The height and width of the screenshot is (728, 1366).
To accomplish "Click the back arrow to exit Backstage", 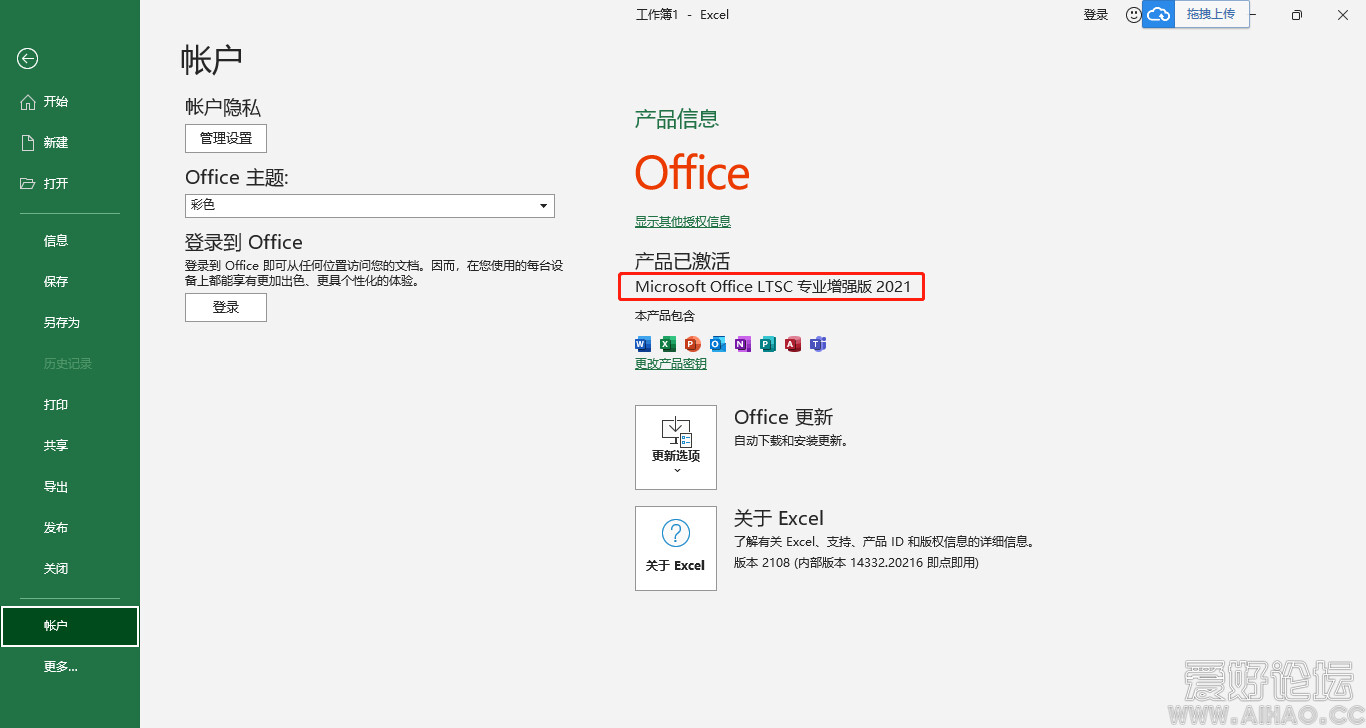I will (27, 59).
